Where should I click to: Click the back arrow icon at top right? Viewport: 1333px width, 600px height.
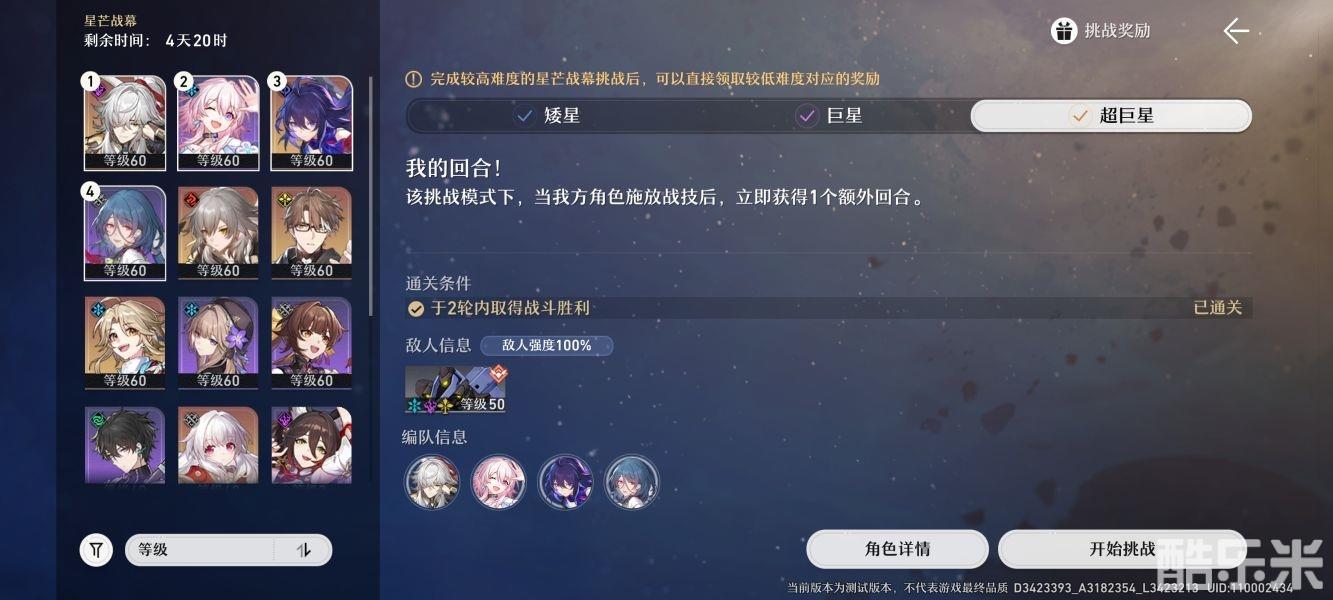point(1236,31)
